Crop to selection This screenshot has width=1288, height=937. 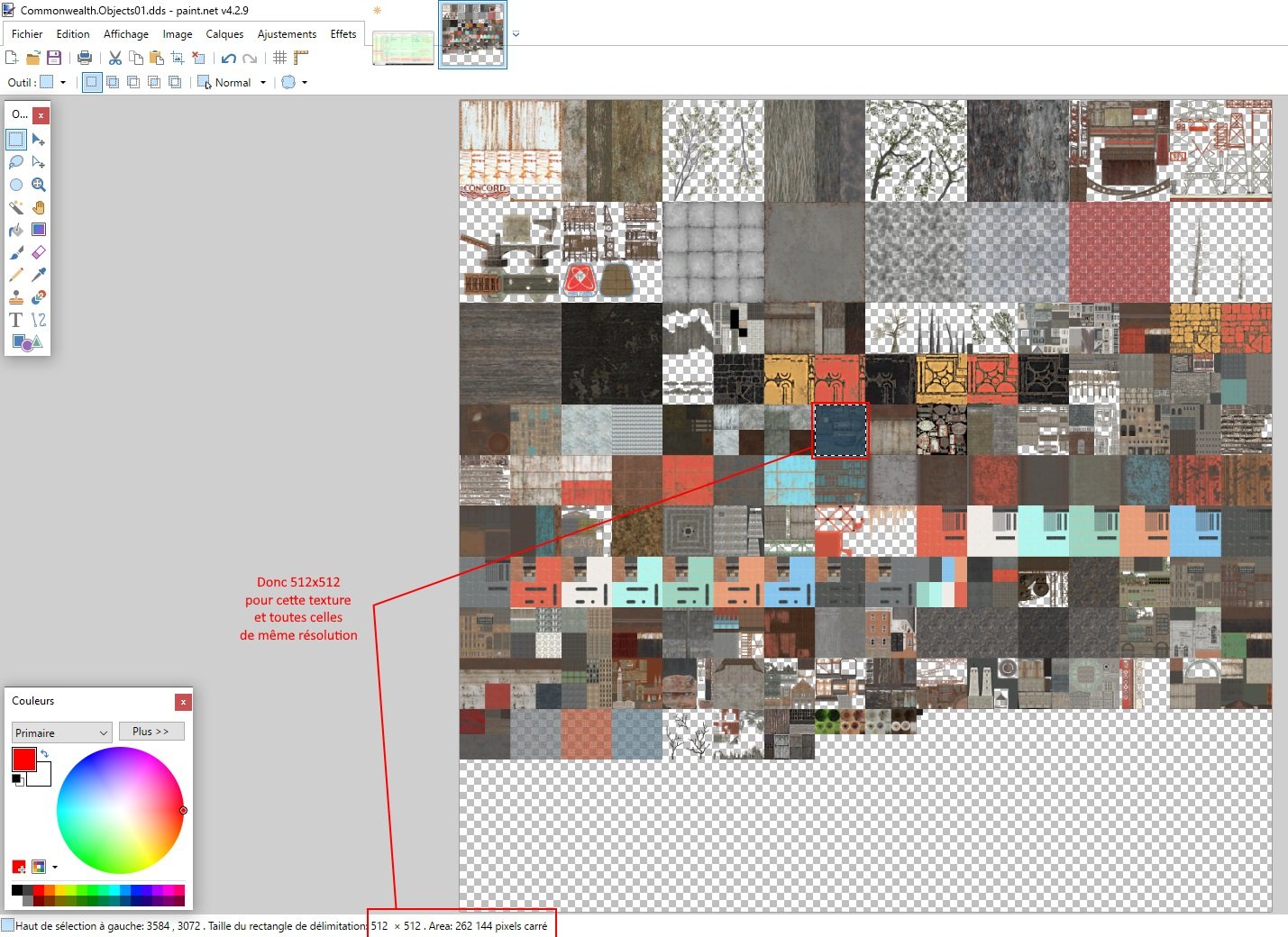178,58
